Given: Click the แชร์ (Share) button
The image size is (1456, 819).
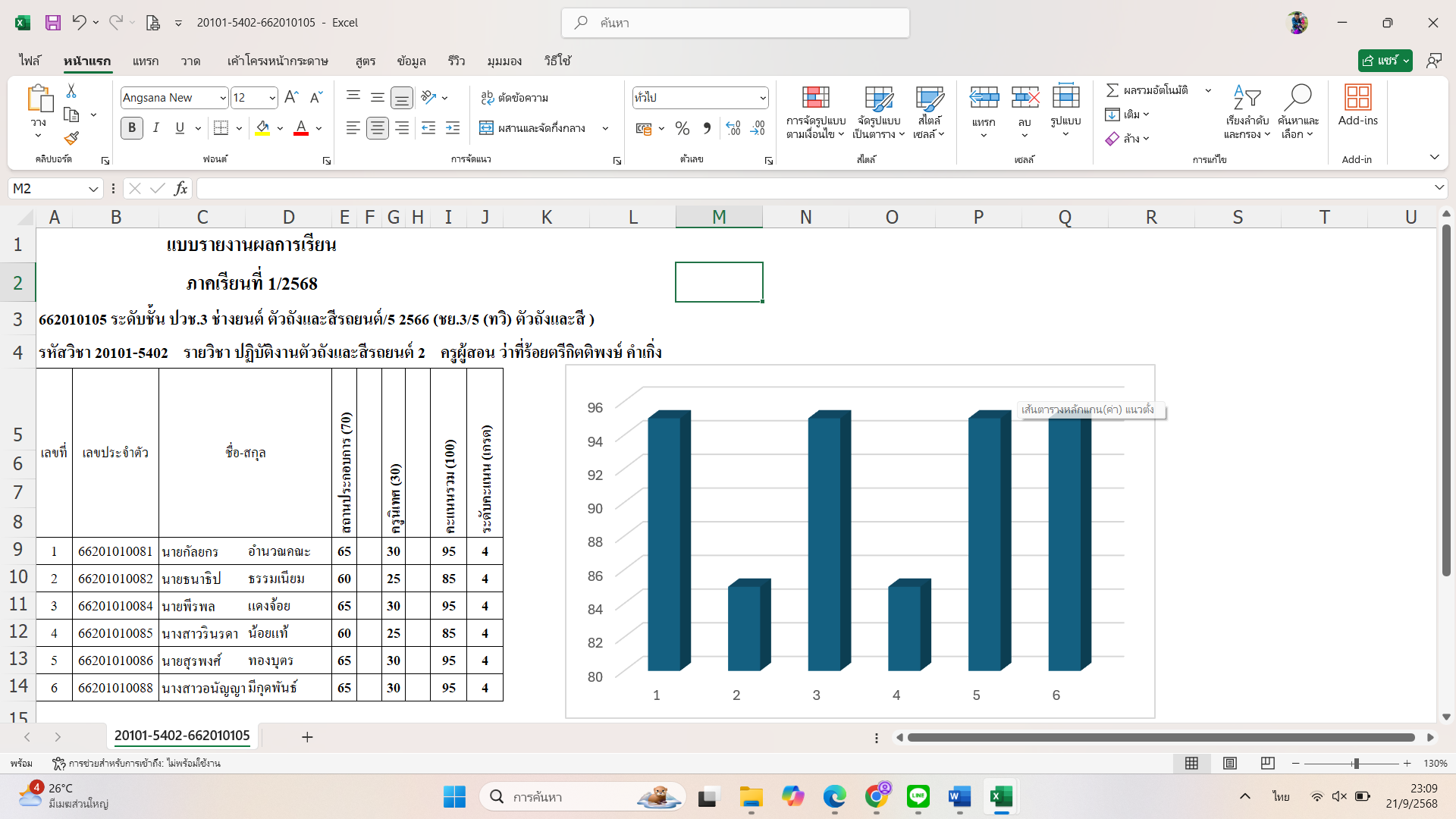Looking at the screenshot, I should (1379, 61).
